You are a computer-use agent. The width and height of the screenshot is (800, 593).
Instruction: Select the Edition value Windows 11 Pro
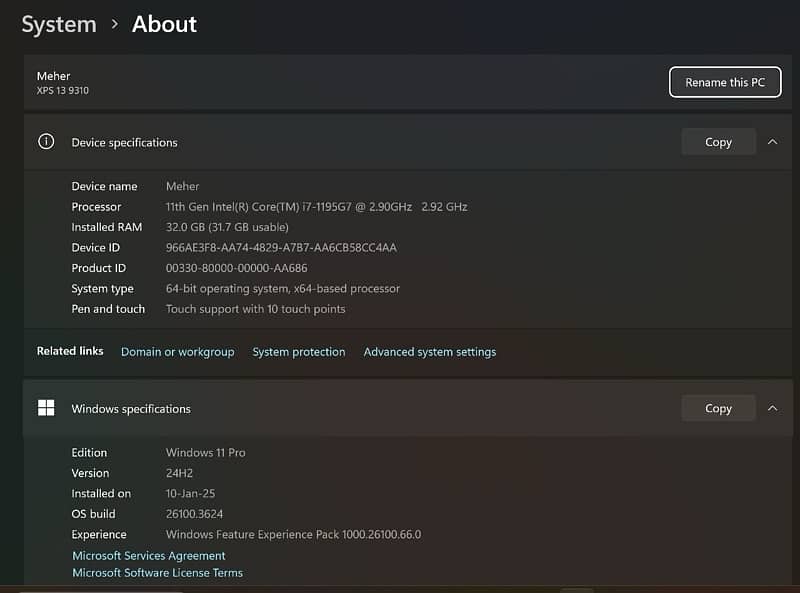pos(206,453)
